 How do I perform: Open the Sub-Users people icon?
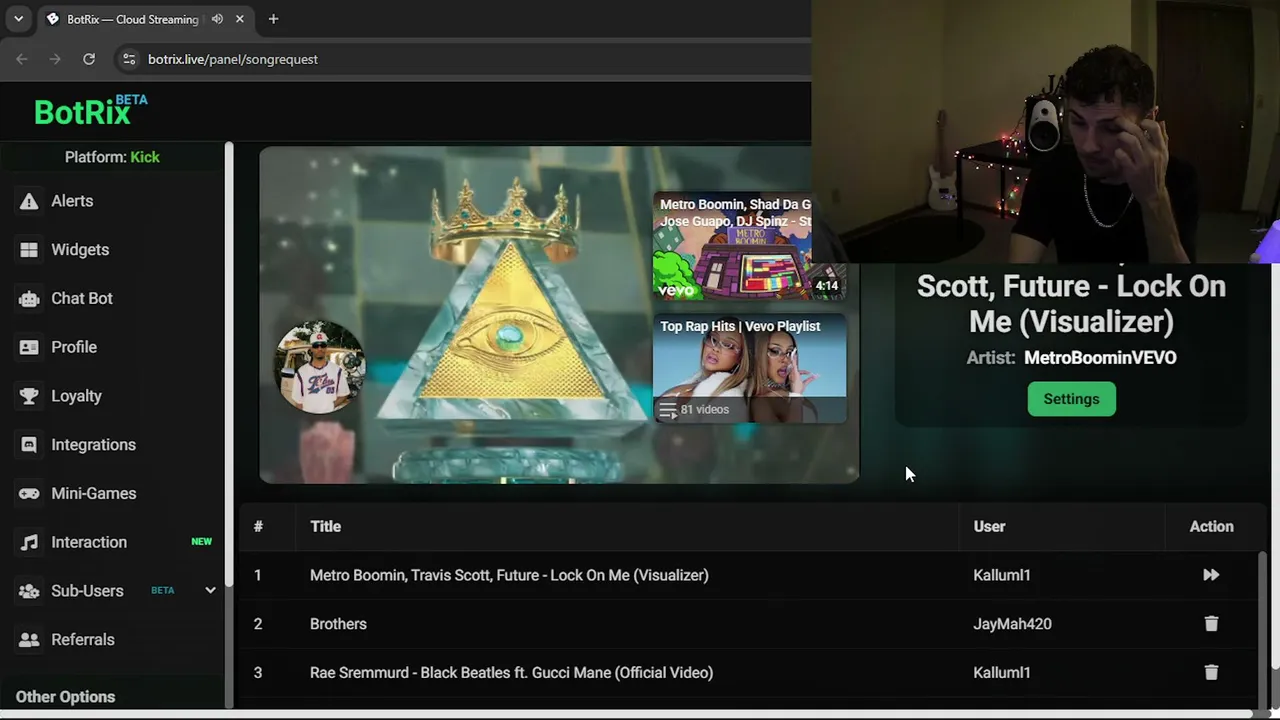click(29, 591)
